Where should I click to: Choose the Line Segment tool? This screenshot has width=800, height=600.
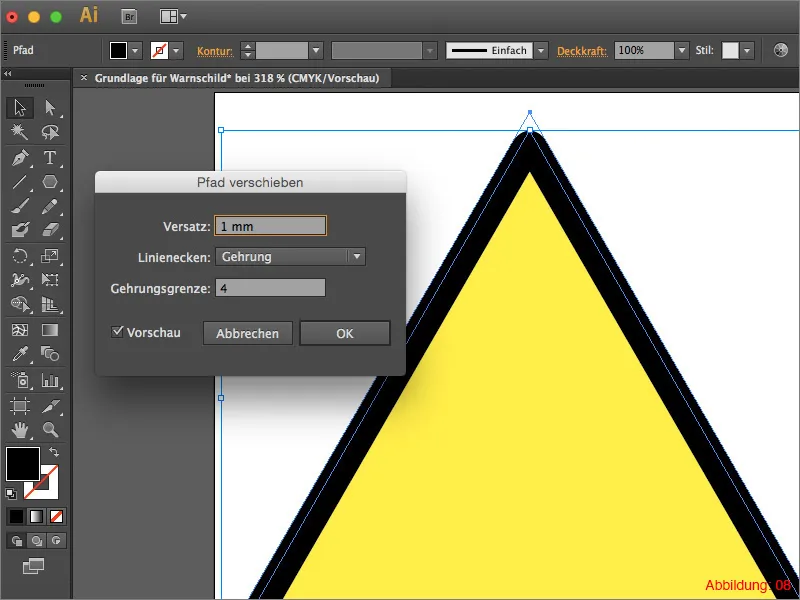[20, 182]
